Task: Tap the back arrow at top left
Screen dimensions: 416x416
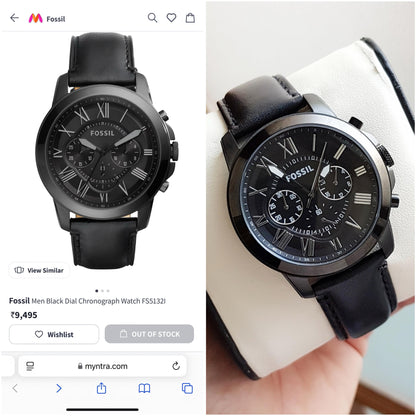Action: tap(14, 18)
